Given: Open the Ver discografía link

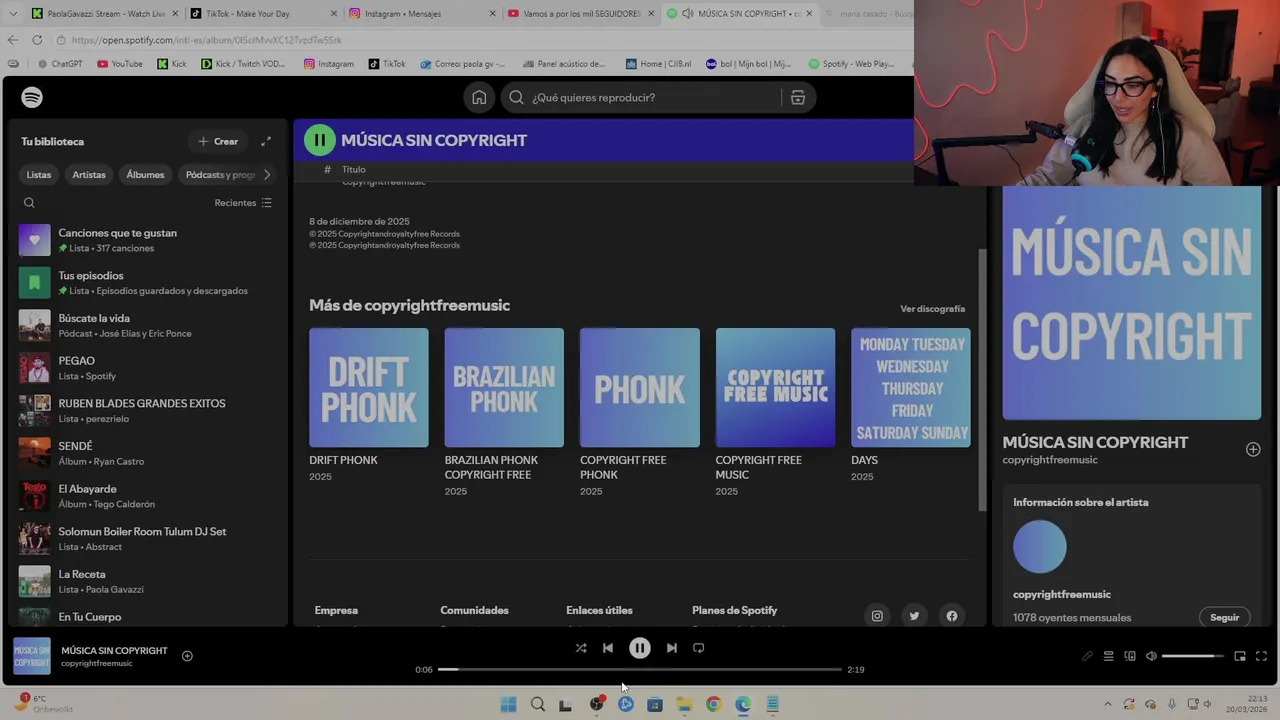Looking at the screenshot, I should pos(932,309).
